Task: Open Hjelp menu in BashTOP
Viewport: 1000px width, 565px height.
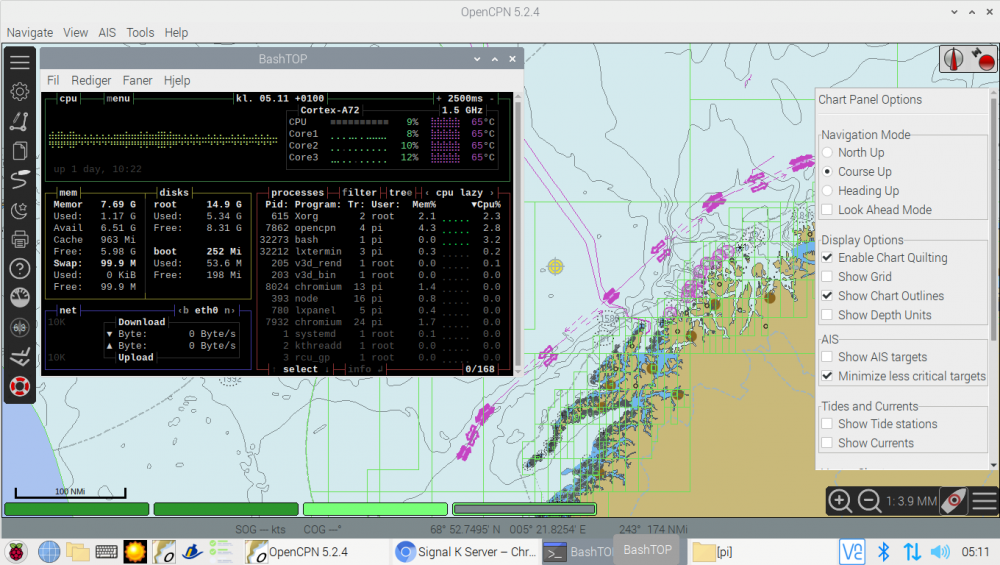Action: 177,80
